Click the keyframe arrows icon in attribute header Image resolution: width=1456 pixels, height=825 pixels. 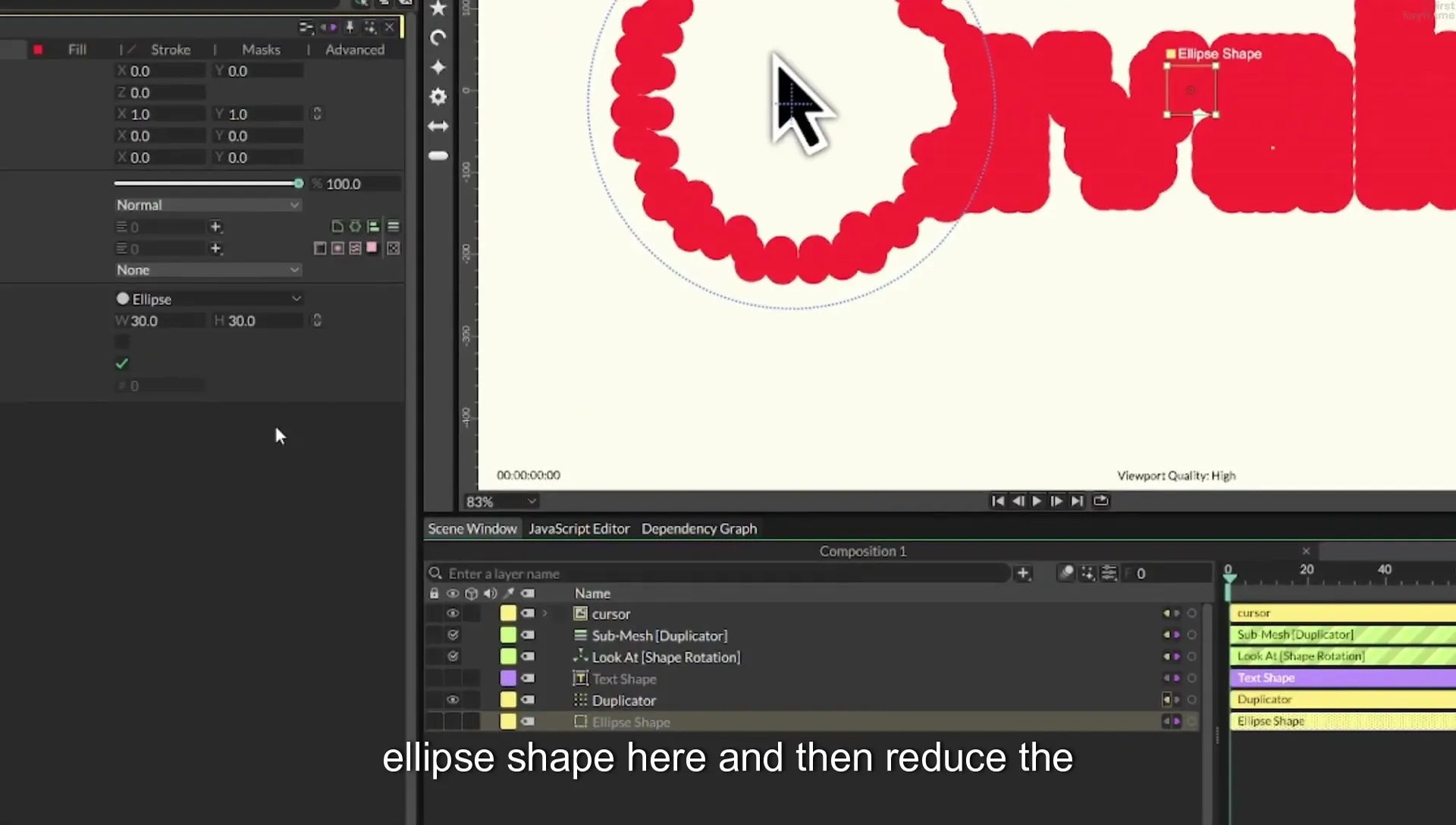328,27
